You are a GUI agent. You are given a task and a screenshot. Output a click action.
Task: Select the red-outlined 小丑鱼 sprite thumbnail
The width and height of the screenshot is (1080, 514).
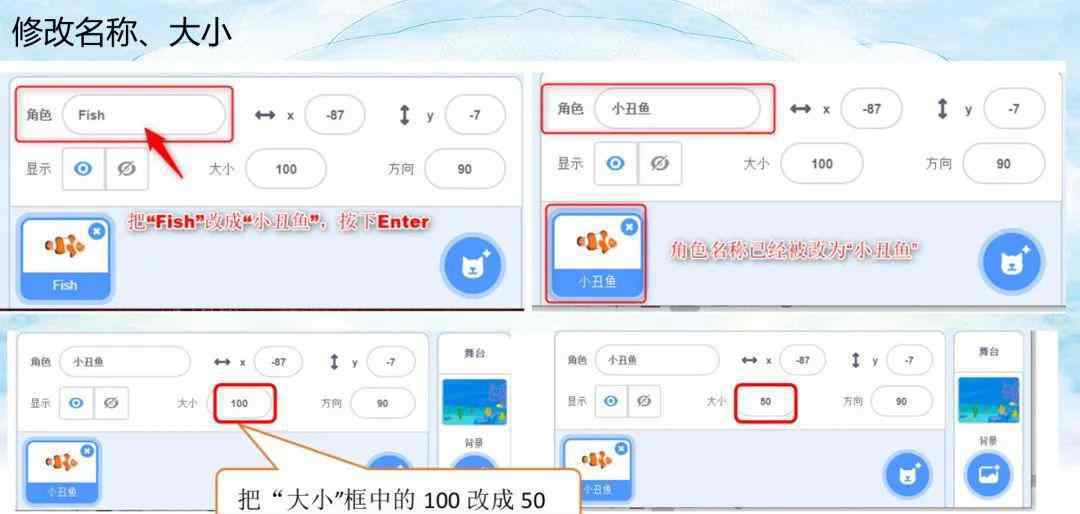pos(597,253)
